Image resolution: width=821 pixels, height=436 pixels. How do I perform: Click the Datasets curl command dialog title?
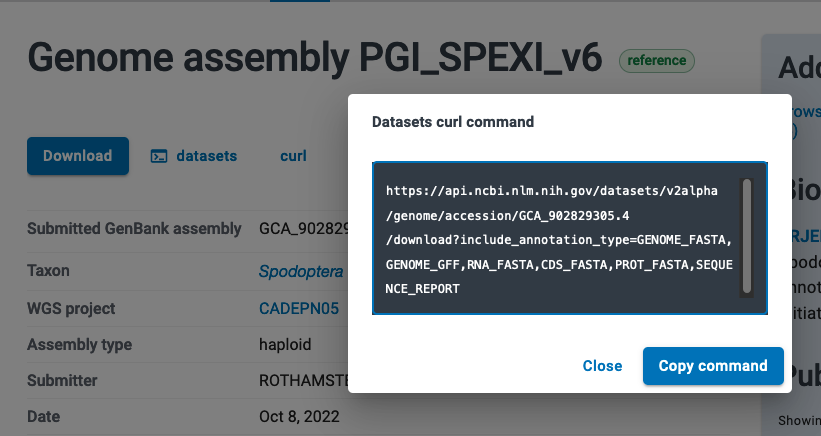click(453, 122)
